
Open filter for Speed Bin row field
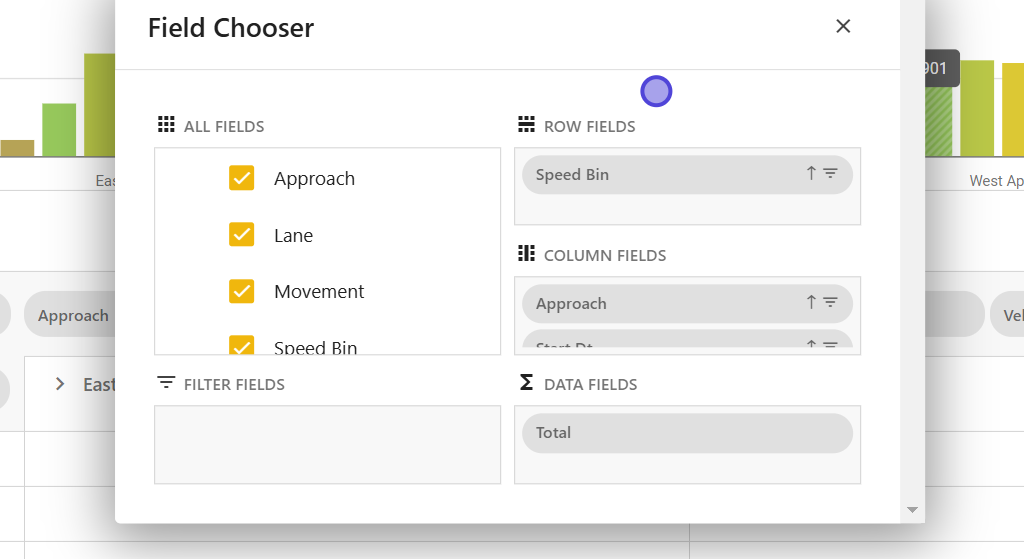pyautogui.click(x=830, y=174)
